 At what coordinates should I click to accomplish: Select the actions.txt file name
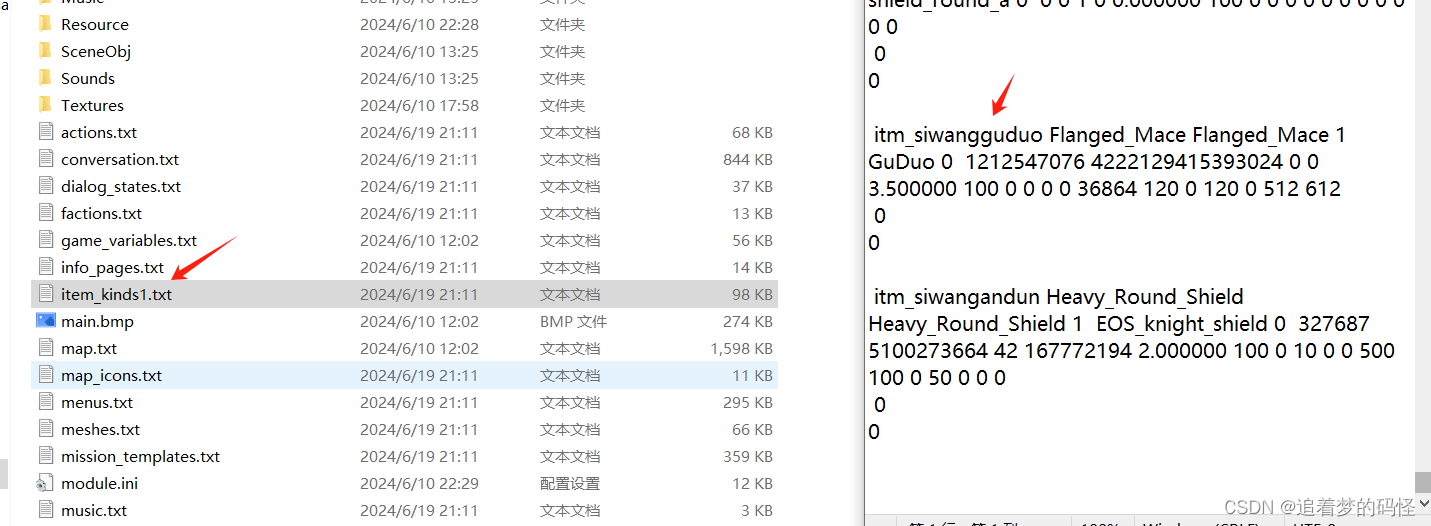pos(99,132)
